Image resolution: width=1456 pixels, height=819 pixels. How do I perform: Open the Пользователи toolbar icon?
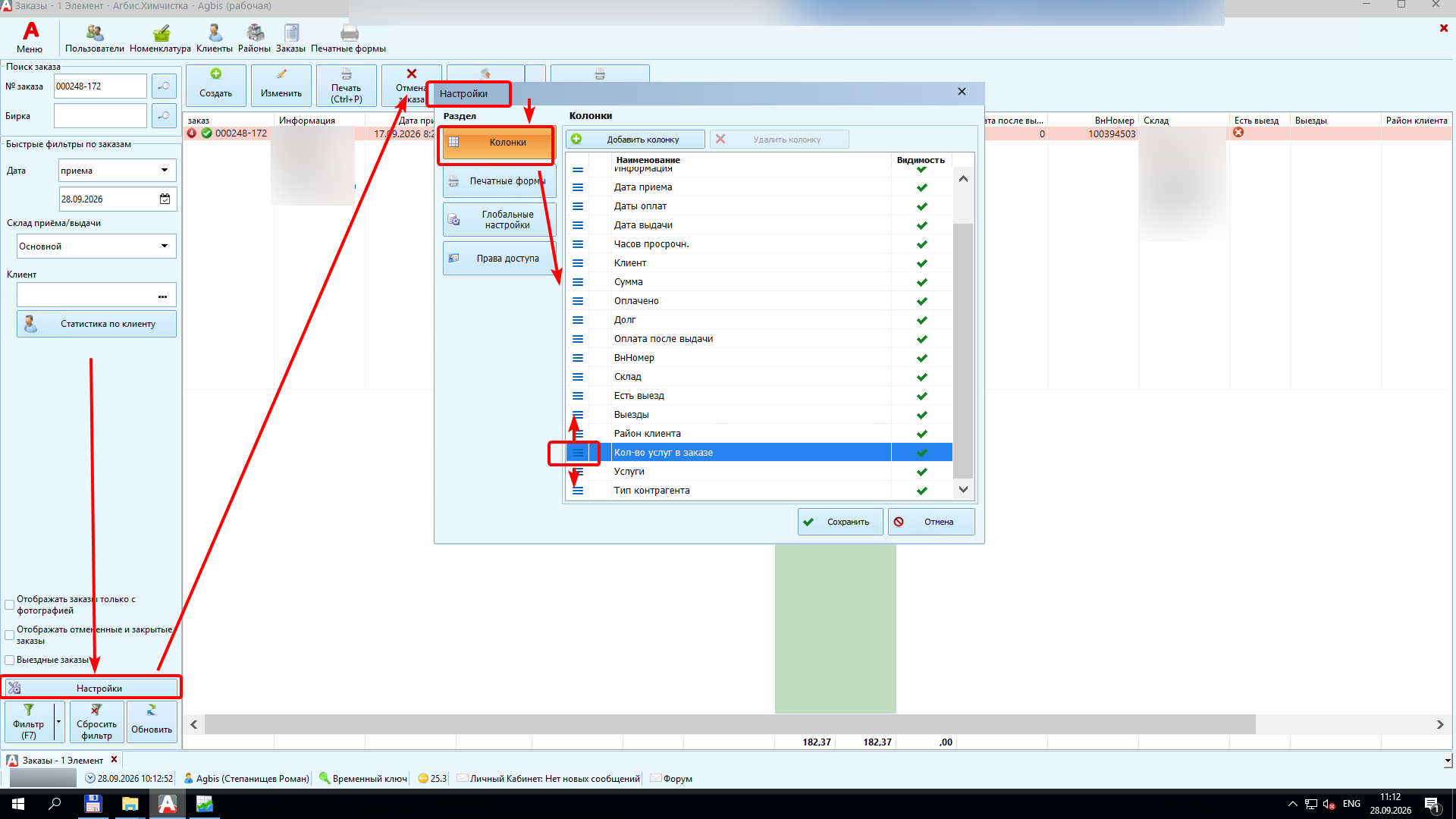tap(94, 38)
